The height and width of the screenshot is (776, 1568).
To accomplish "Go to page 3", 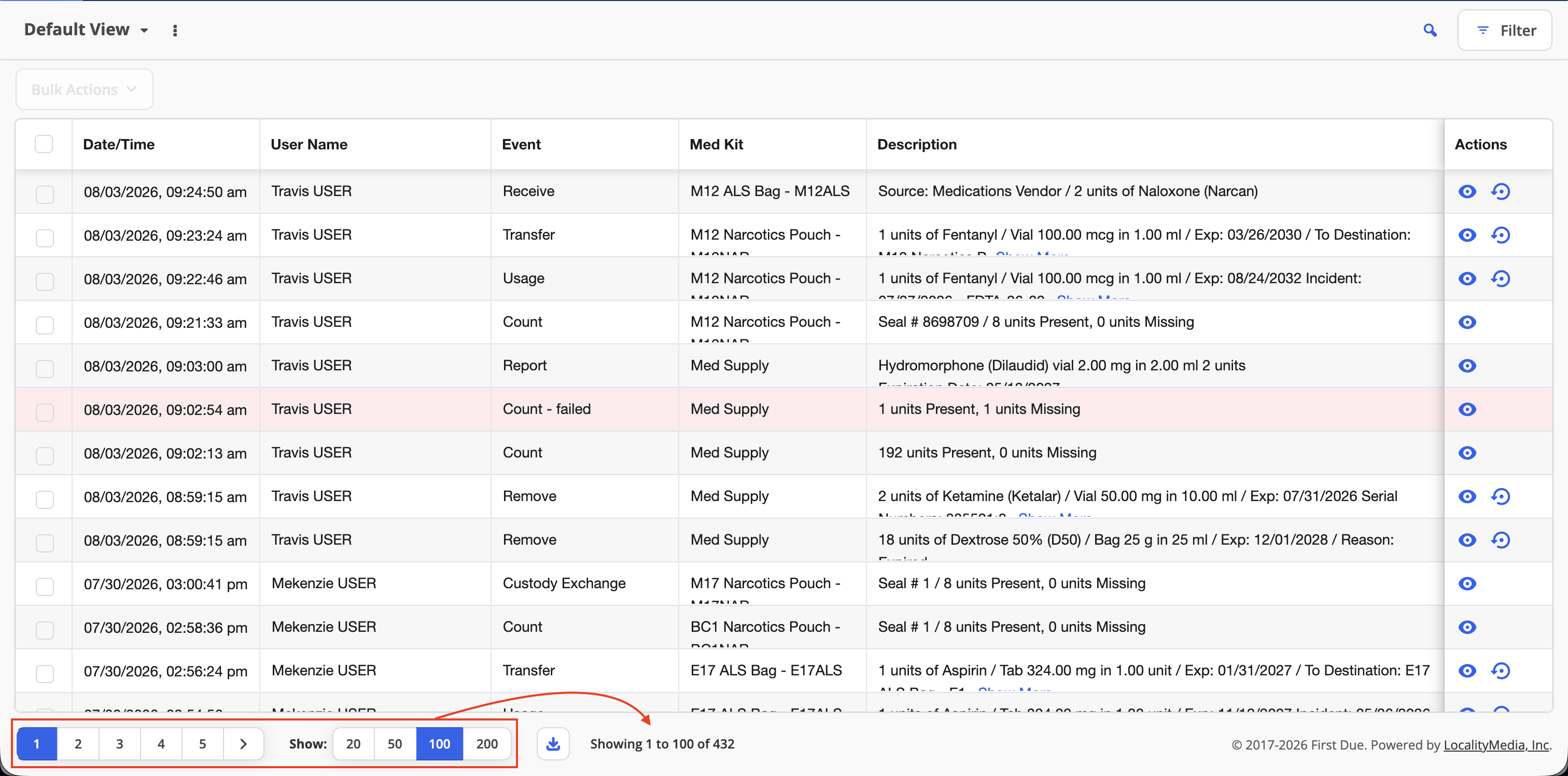I will [119, 744].
